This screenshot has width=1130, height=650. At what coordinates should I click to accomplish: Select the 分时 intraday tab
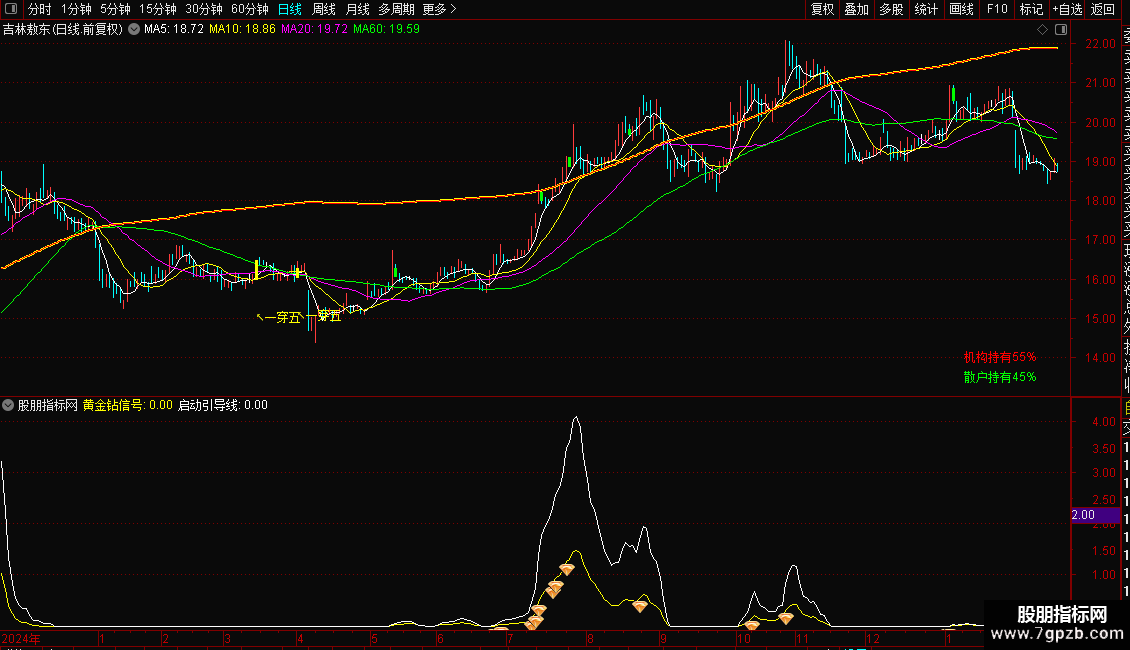[x=39, y=9]
